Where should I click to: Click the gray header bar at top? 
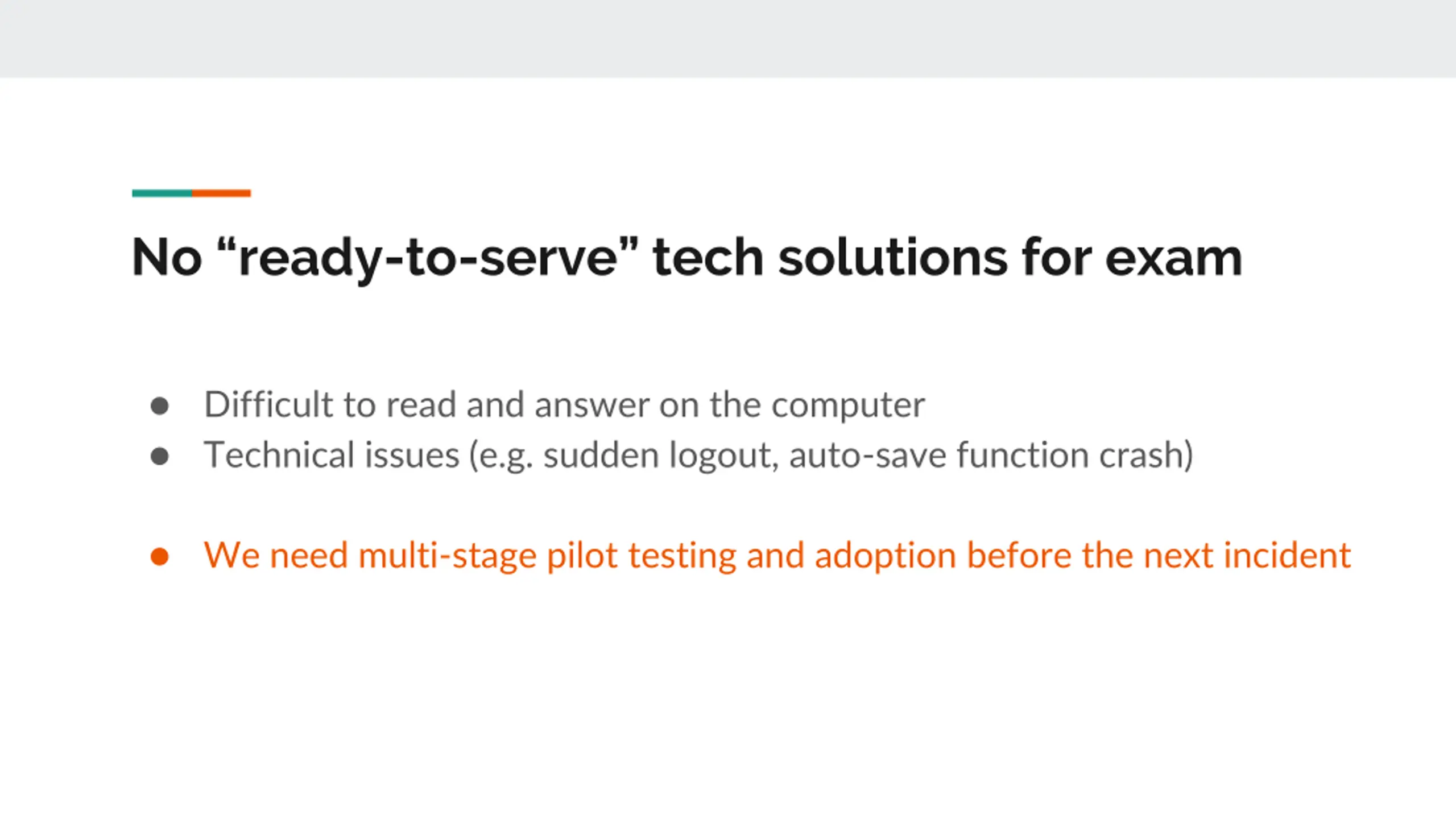pos(728,38)
